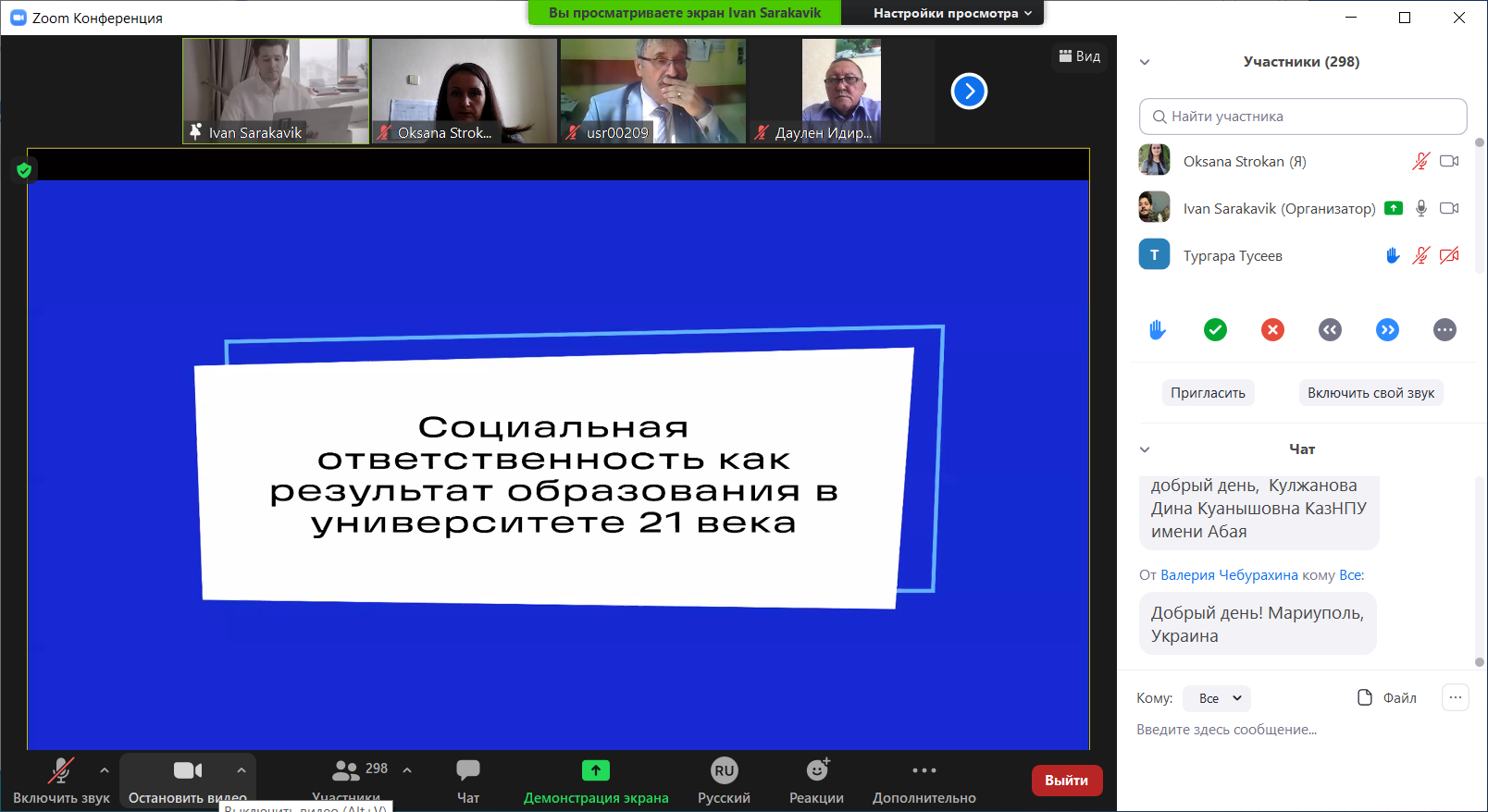The height and width of the screenshot is (812, 1488).
Task: Open the Настройки просмотра dropdown
Action: (x=952, y=13)
